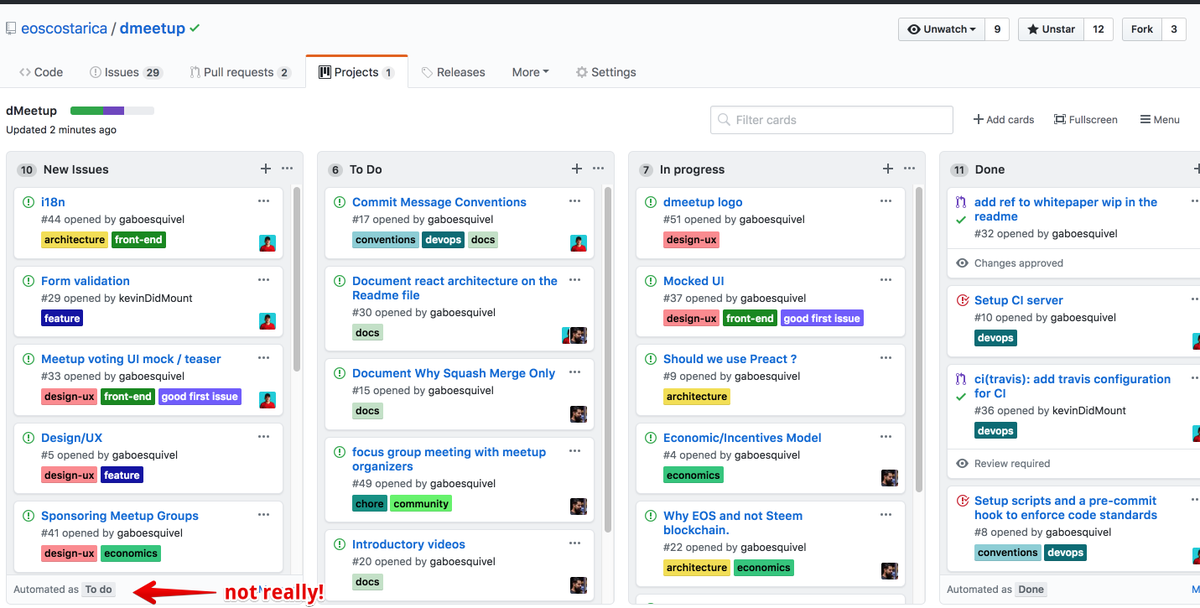
Task: Open card menu for Sponsoring Meetup Groups
Action: (x=264, y=515)
